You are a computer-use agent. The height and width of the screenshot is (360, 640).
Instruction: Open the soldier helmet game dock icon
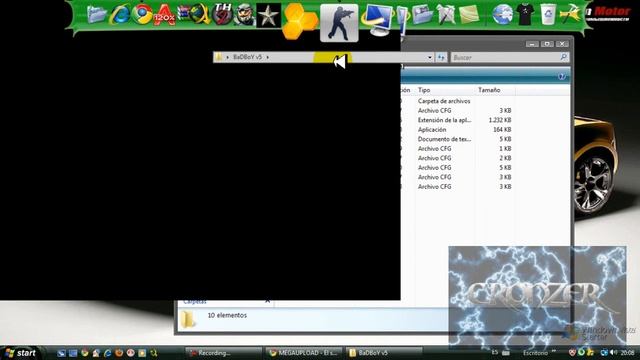click(x=245, y=15)
